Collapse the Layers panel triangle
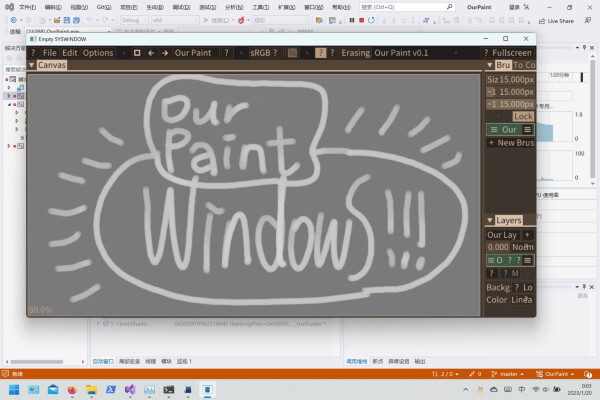 [490, 220]
